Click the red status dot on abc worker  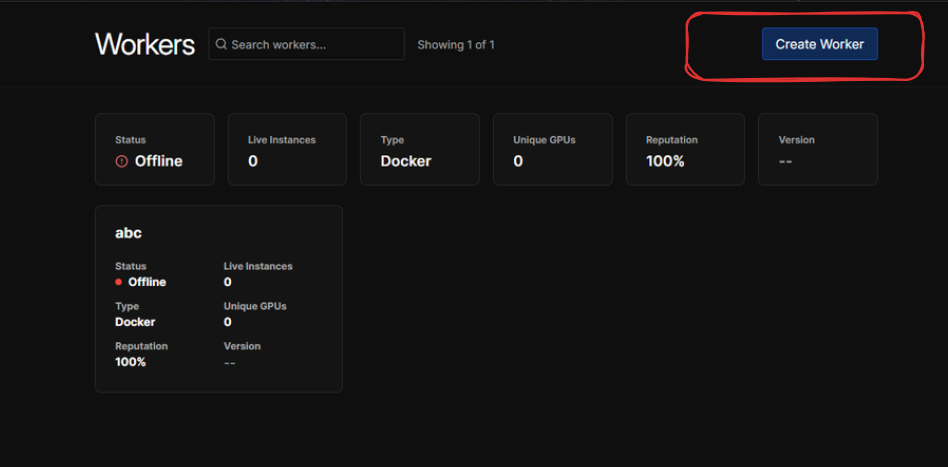point(118,282)
